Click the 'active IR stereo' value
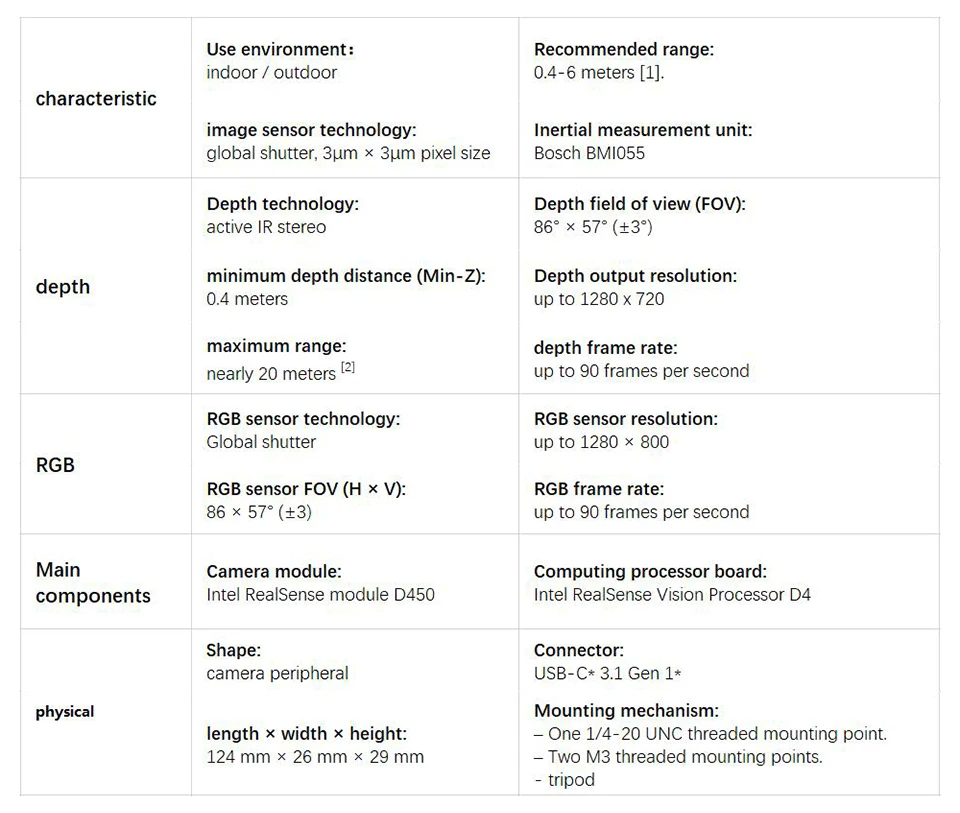960x813 pixels. (x=266, y=227)
